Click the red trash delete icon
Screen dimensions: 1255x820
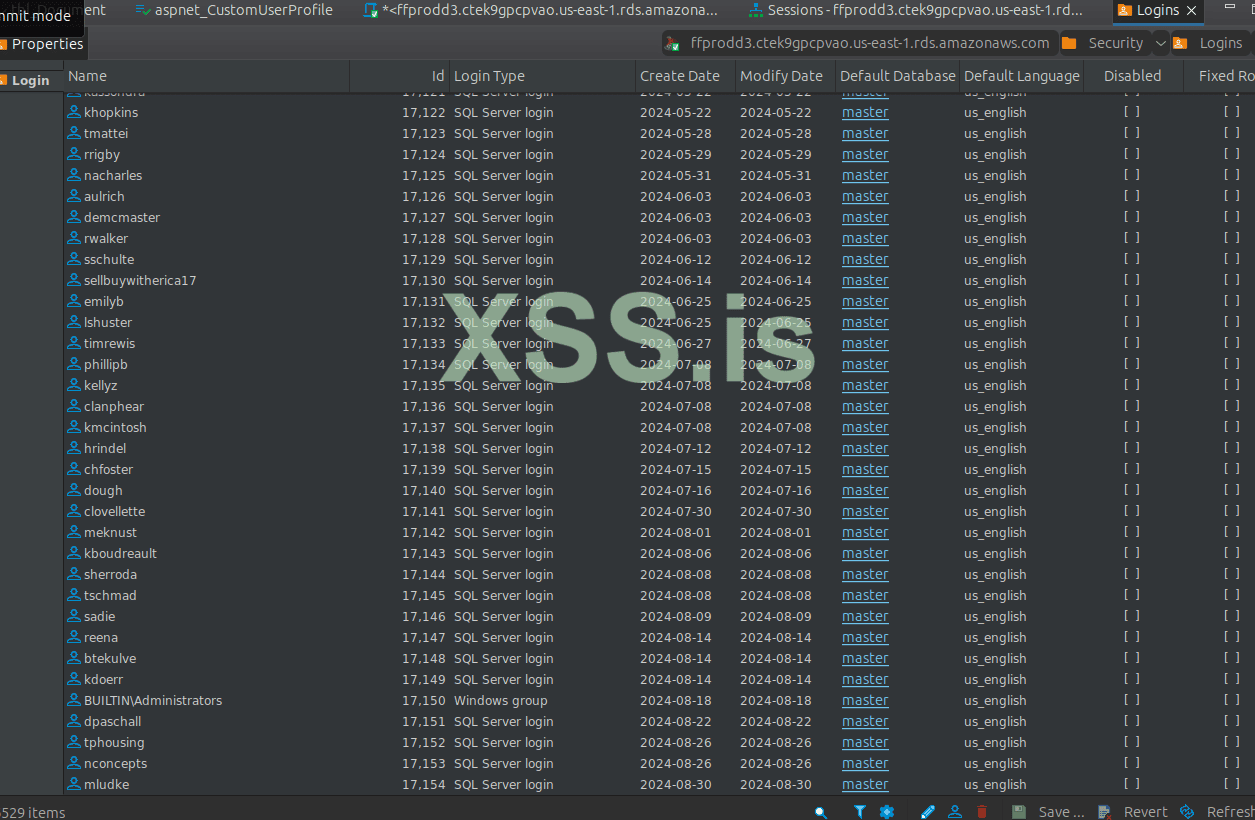(x=981, y=812)
